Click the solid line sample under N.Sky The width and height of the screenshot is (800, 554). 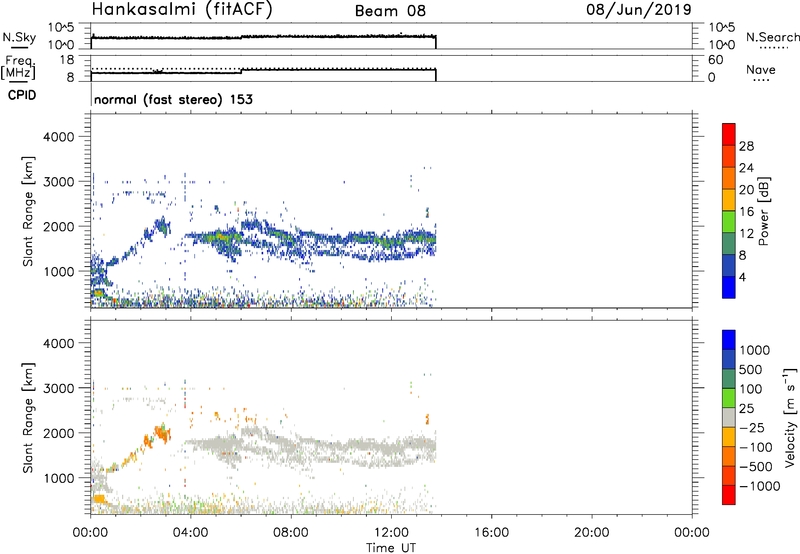(x=19, y=47)
